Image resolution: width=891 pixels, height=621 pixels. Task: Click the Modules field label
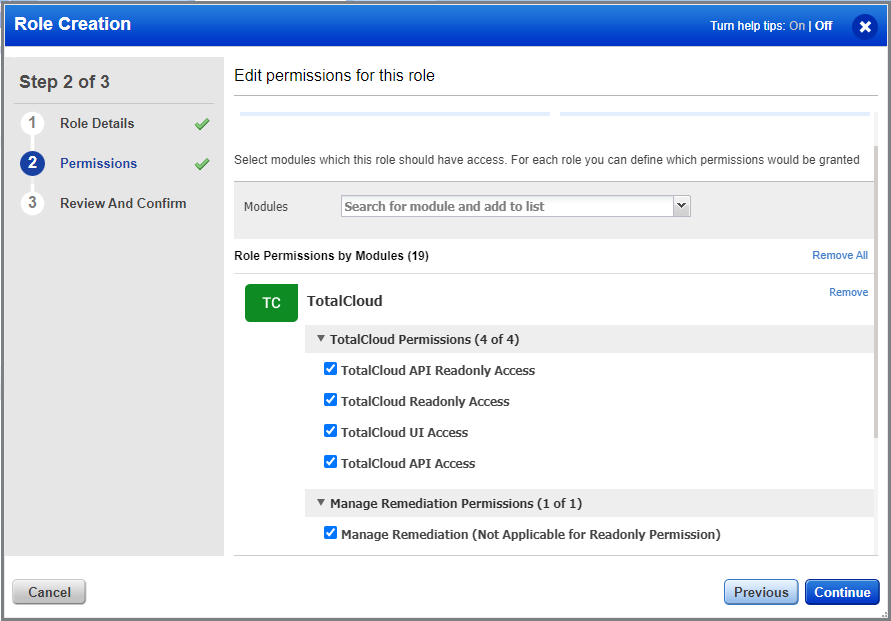tap(266, 207)
